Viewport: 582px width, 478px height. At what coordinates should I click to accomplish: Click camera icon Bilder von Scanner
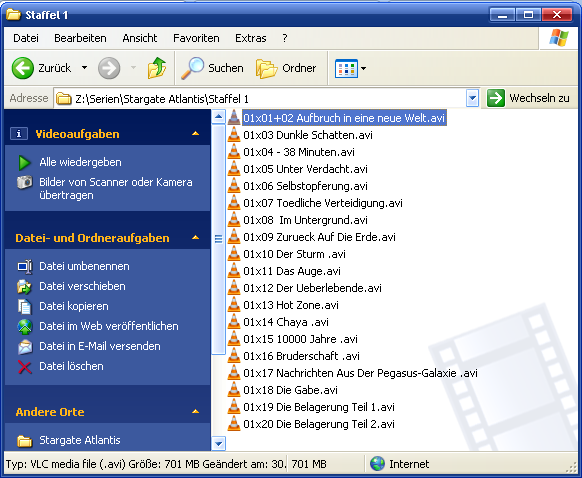24,182
